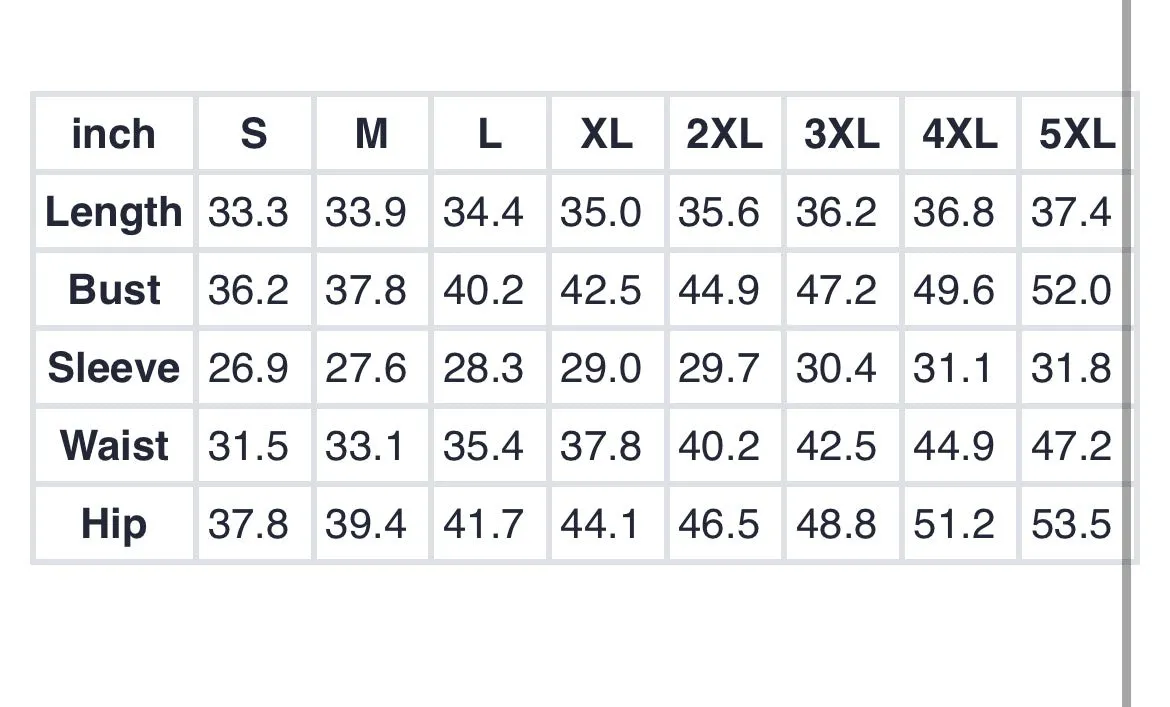Click the 2XL size column header
This screenshot has height=707, width=1170.
[x=725, y=133]
